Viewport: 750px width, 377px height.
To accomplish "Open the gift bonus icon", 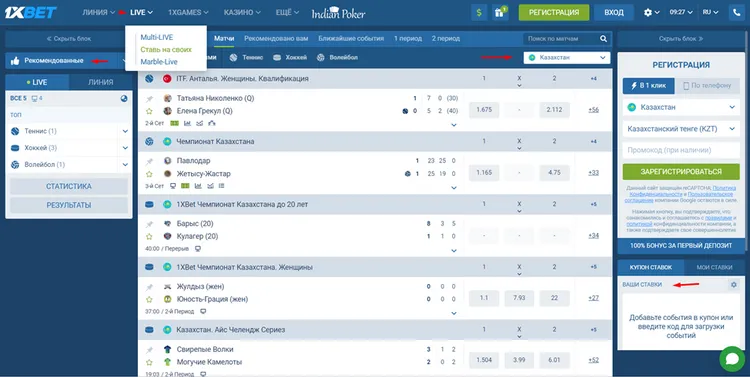I will click(500, 13).
